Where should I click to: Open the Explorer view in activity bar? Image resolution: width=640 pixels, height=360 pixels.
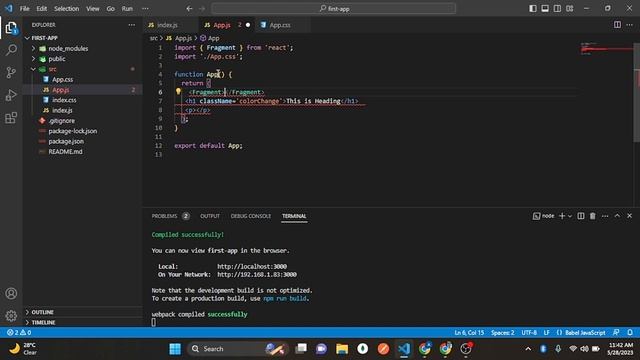[x=11, y=28]
